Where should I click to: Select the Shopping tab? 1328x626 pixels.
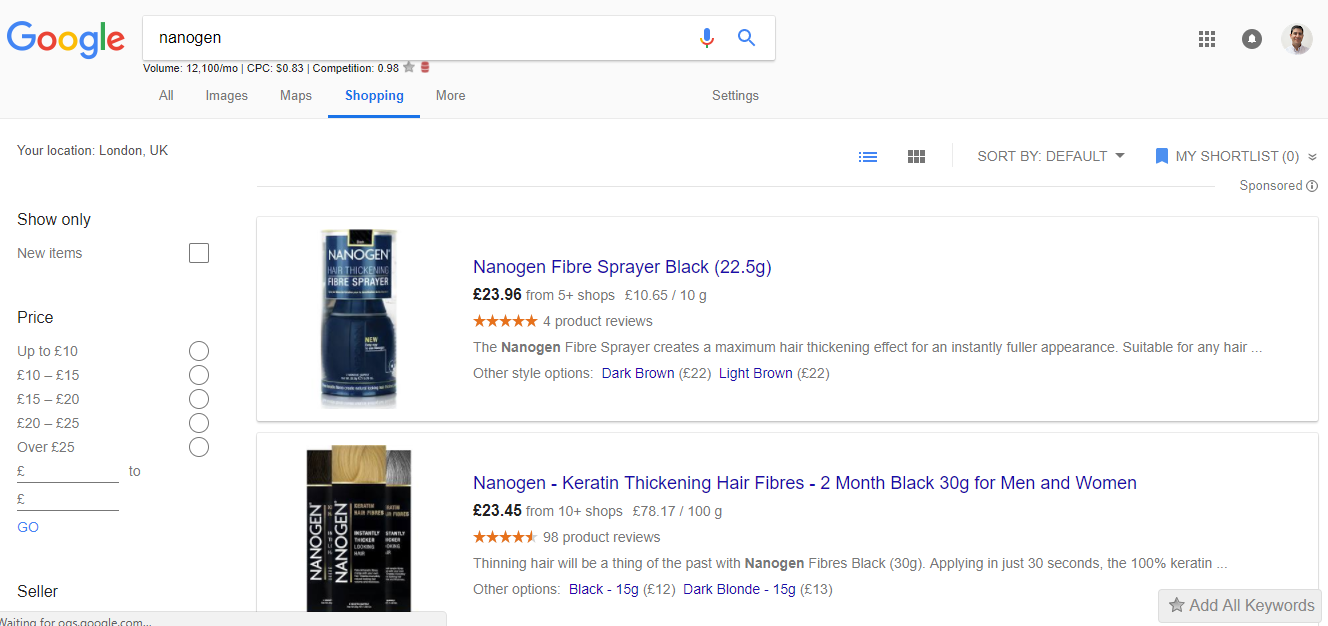374,96
